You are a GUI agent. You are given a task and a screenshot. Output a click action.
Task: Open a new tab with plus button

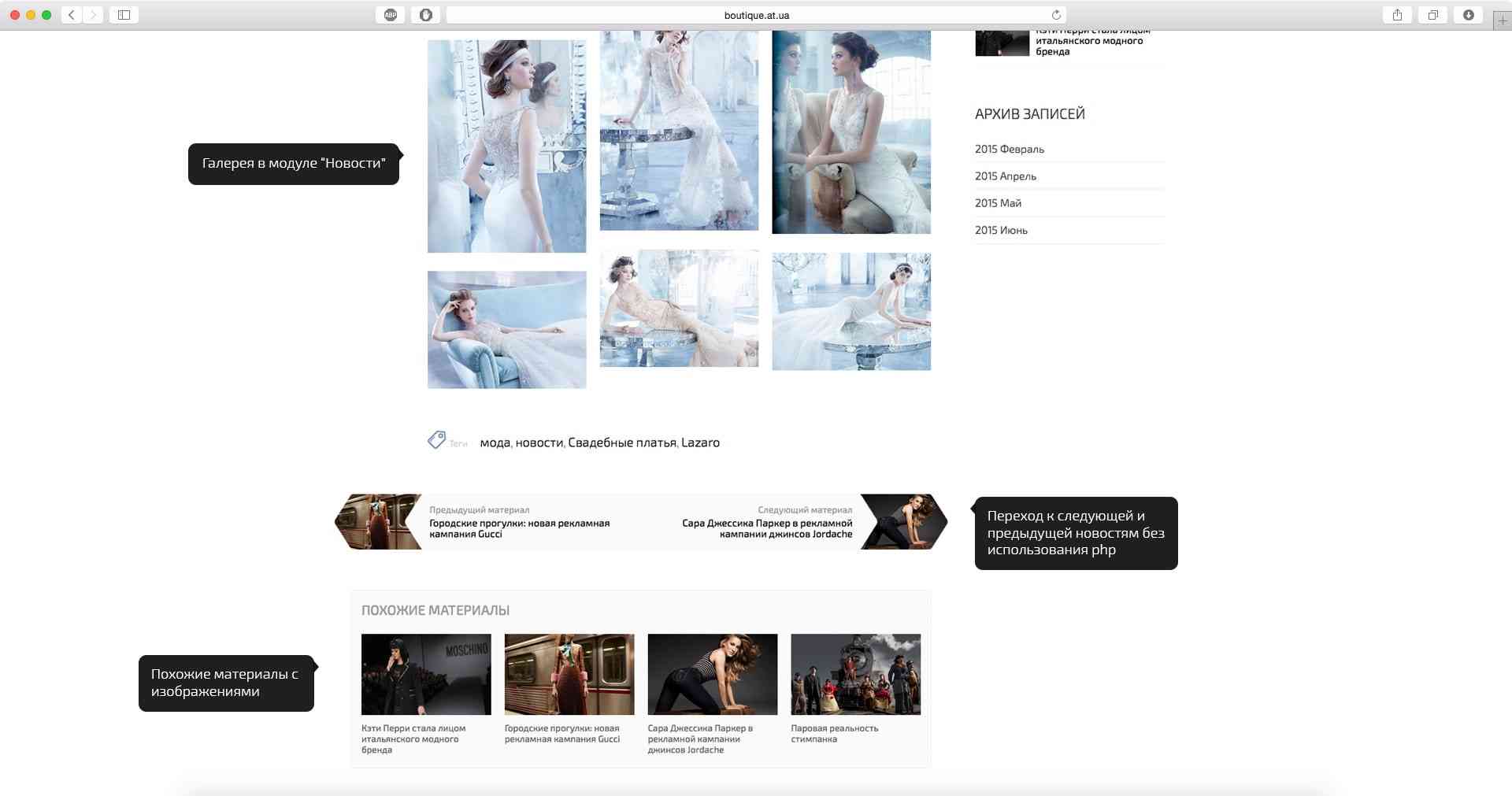pos(1503,20)
